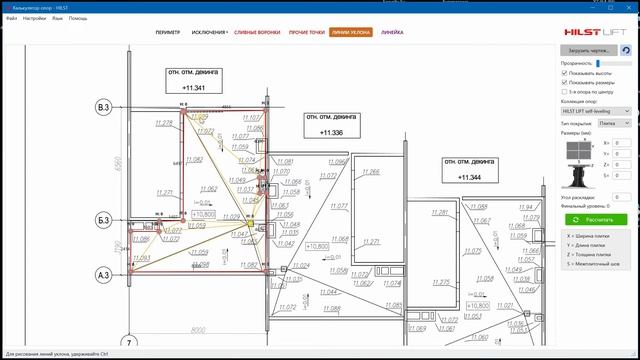The image size is (640, 360).
Task: Switch to the ПЕРИМЕТР tab
Action: (168, 32)
